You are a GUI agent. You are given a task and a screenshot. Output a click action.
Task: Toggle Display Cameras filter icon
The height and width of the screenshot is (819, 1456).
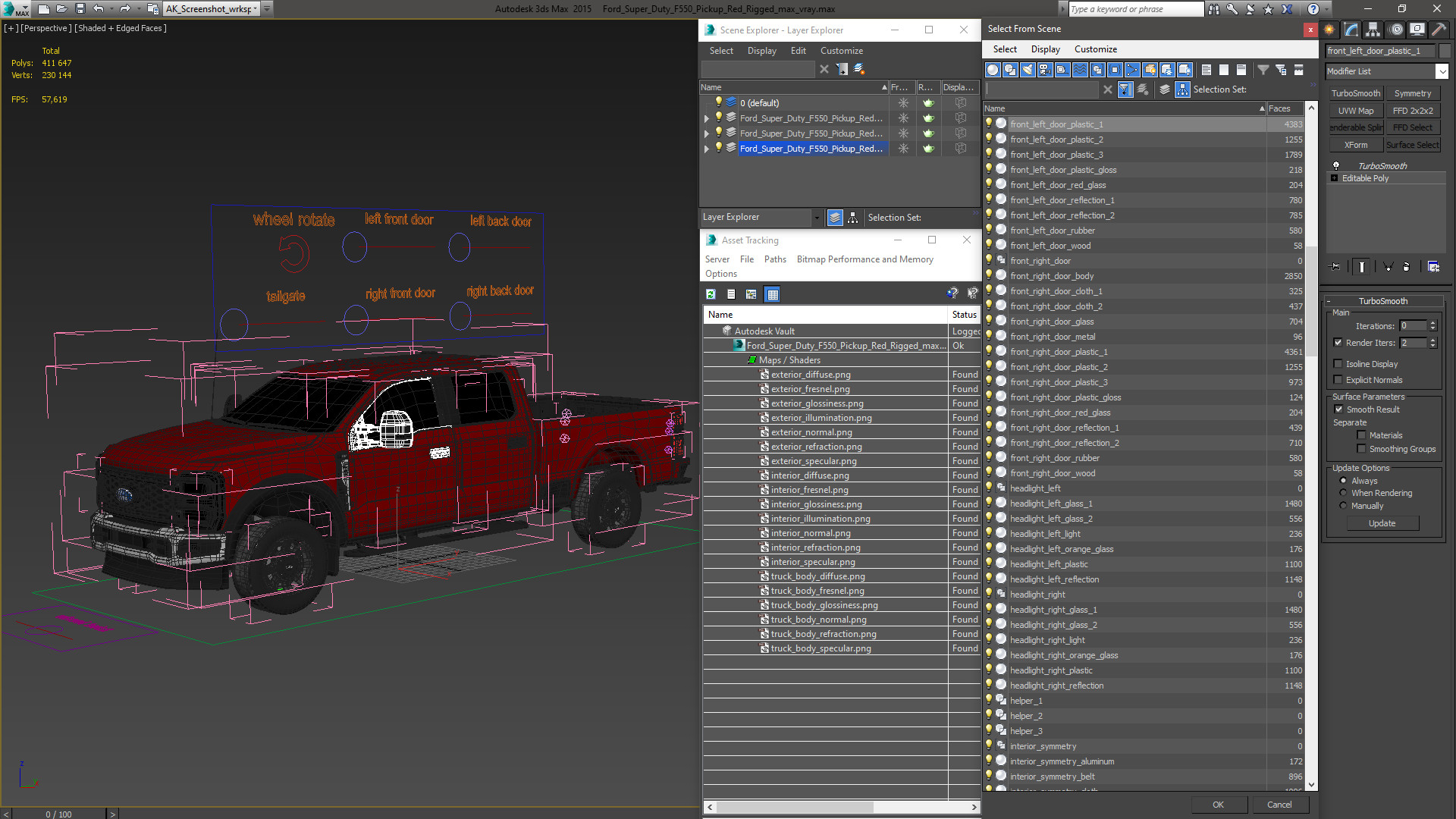[x=1045, y=70]
